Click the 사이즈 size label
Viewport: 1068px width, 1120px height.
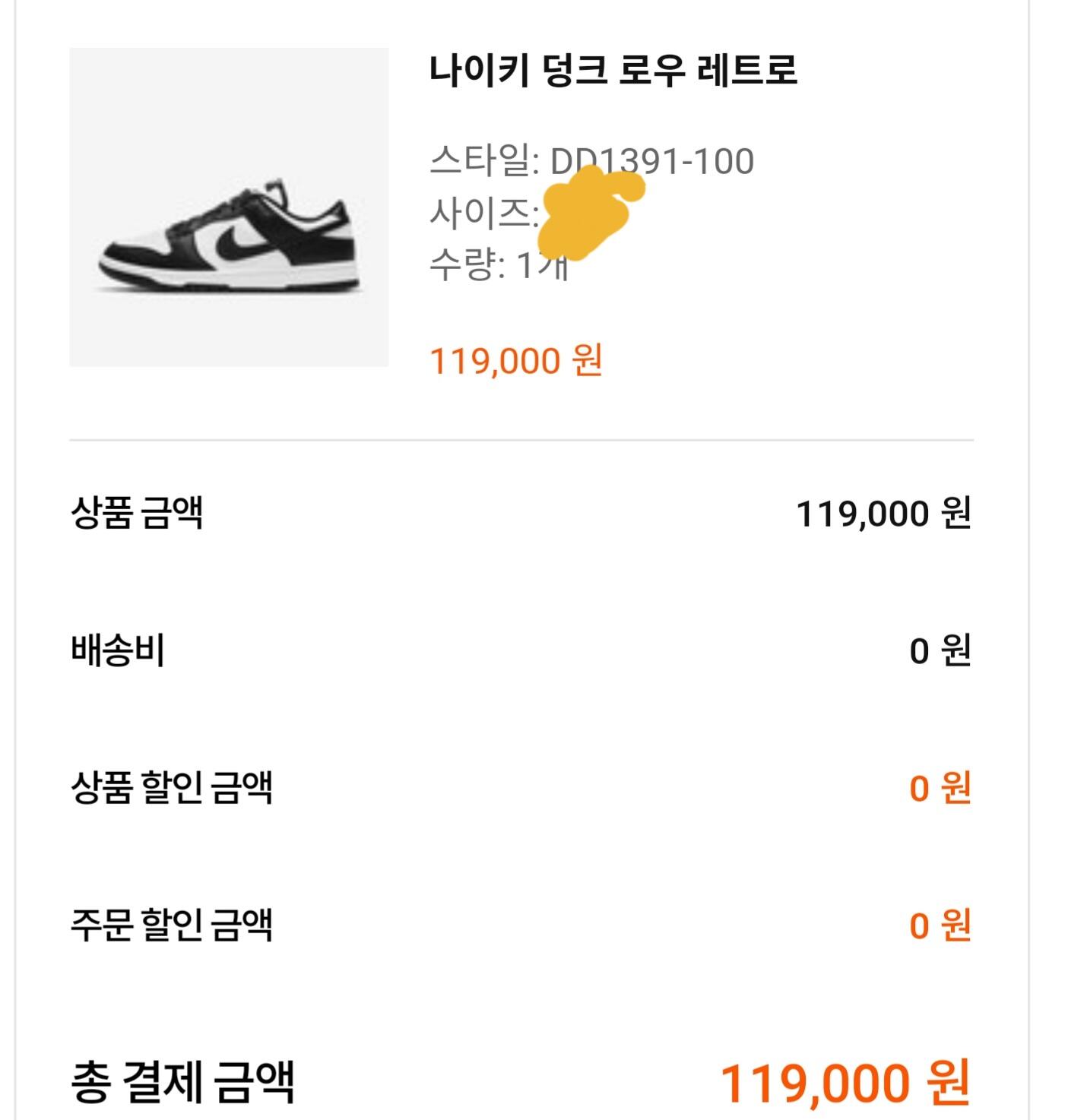tap(481, 214)
